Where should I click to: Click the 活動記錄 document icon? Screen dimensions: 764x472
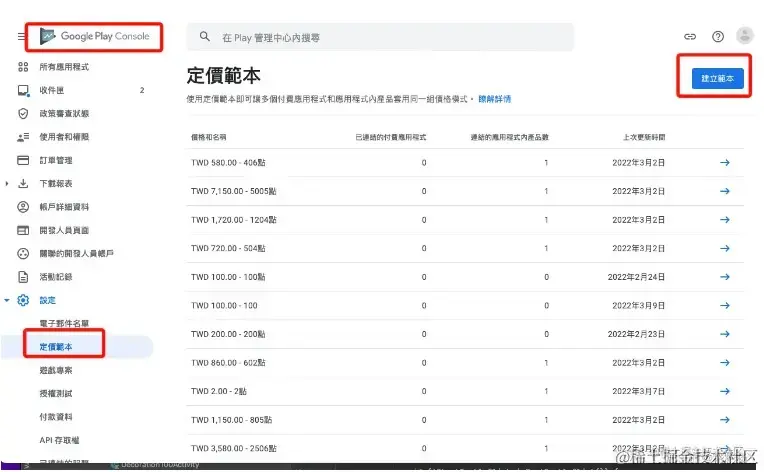(x=23, y=277)
